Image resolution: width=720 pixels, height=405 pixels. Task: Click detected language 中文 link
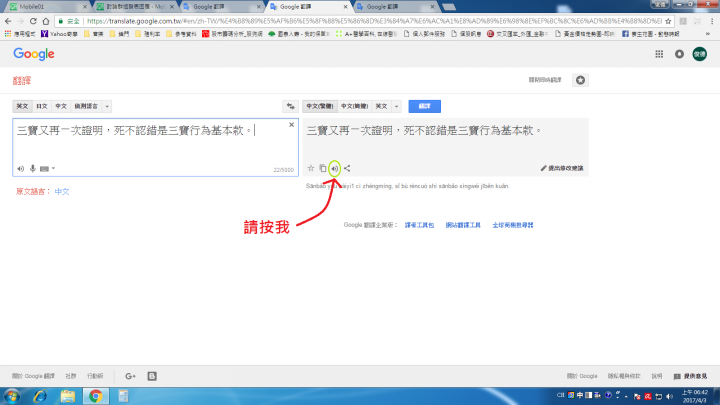pyautogui.click(x=62, y=191)
